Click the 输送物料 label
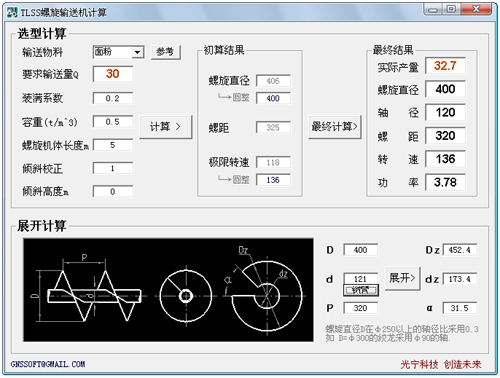The width and height of the screenshot is (500, 378). pos(42,52)
